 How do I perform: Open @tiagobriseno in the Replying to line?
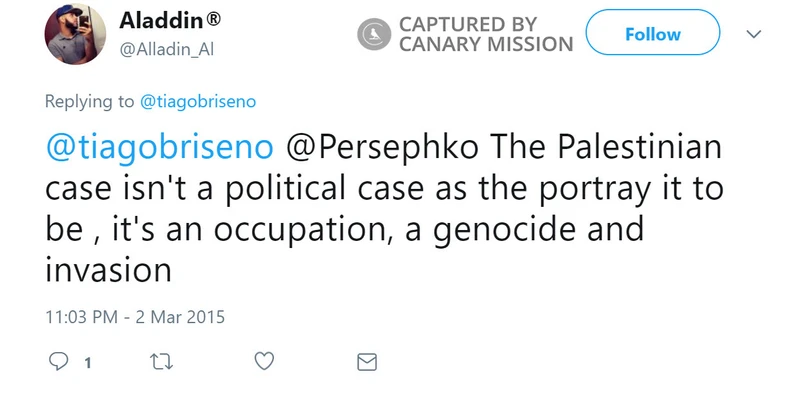coord(198,101)
